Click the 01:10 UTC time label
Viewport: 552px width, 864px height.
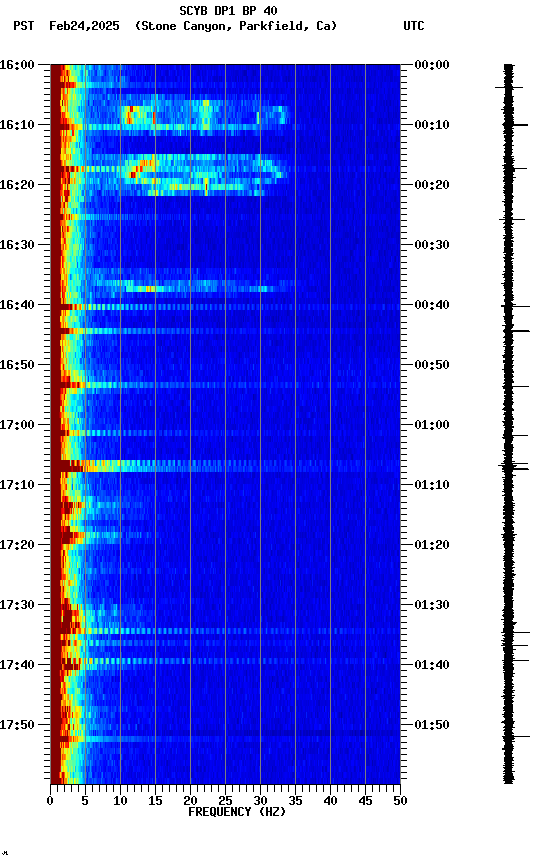pyautogui.click(x=432, y=485)
